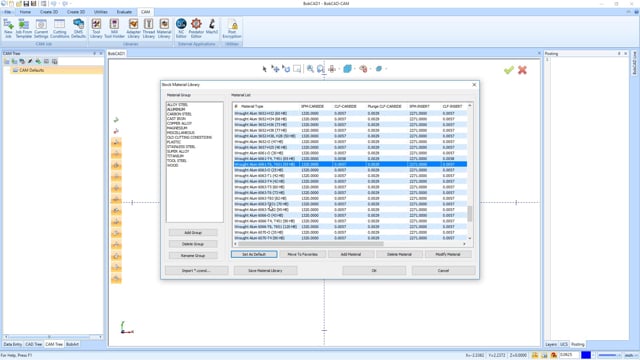The width and height of the screenshot is (640, 360).
Task: Launch the NC Editor icon
Action: coord(181,28)
